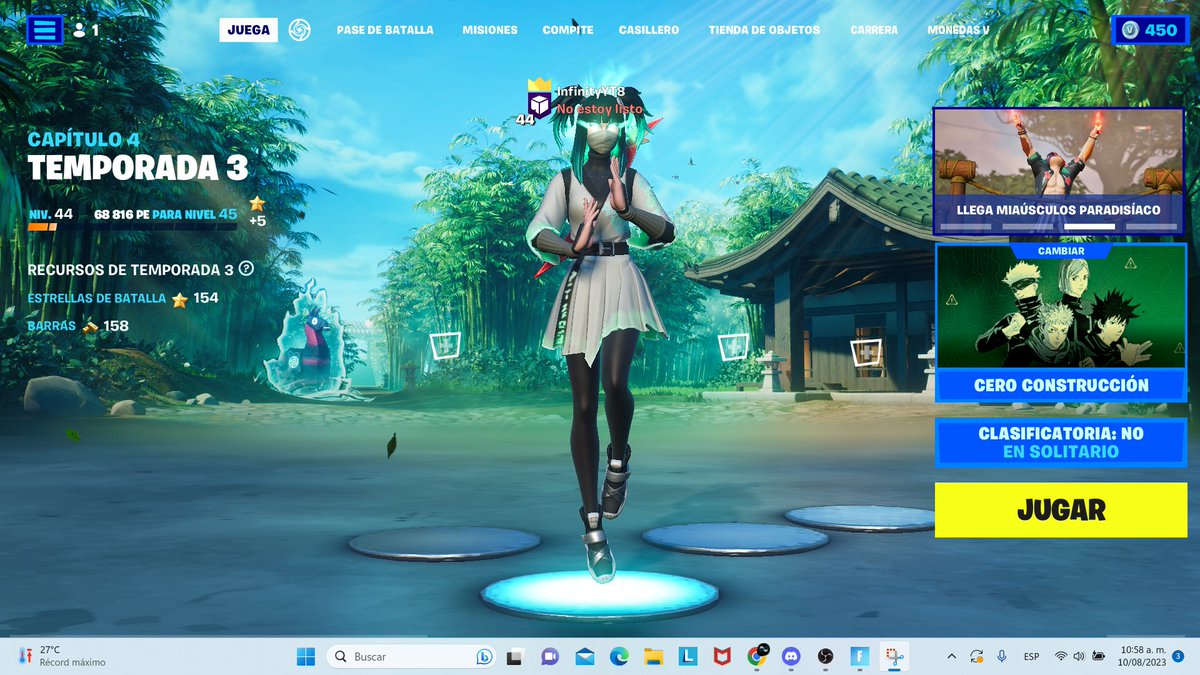This screenshot has height=675, width=1200.
Task: Open the hamburger main menu
Action: pyautogui.click(x=43, y=29)
